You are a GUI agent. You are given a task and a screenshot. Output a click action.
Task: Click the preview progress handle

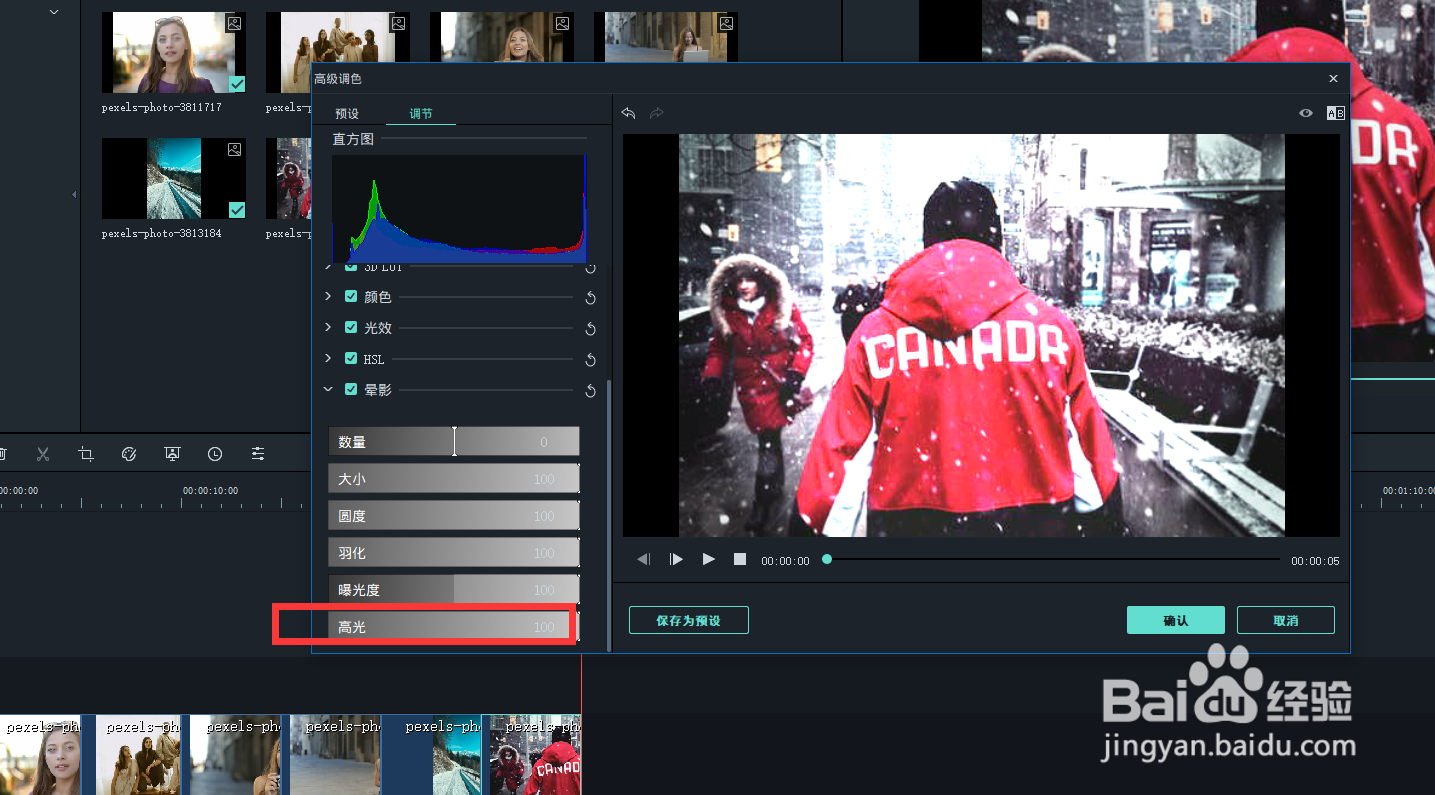pyautogui.click(x=827, y=559)
